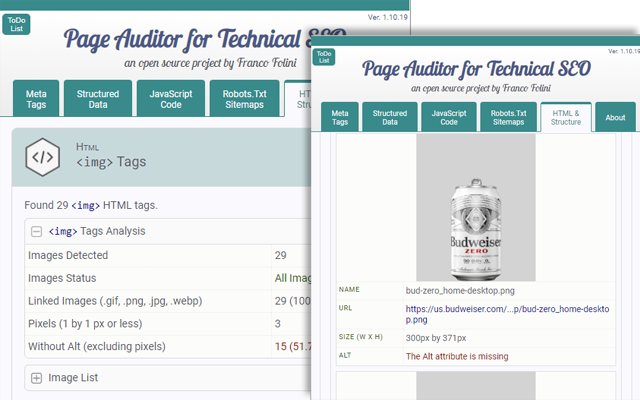Open Robots.Txt Sitemaps tab in front window
The height and width of the screenshot is (400, 640).
coord(509,117)
